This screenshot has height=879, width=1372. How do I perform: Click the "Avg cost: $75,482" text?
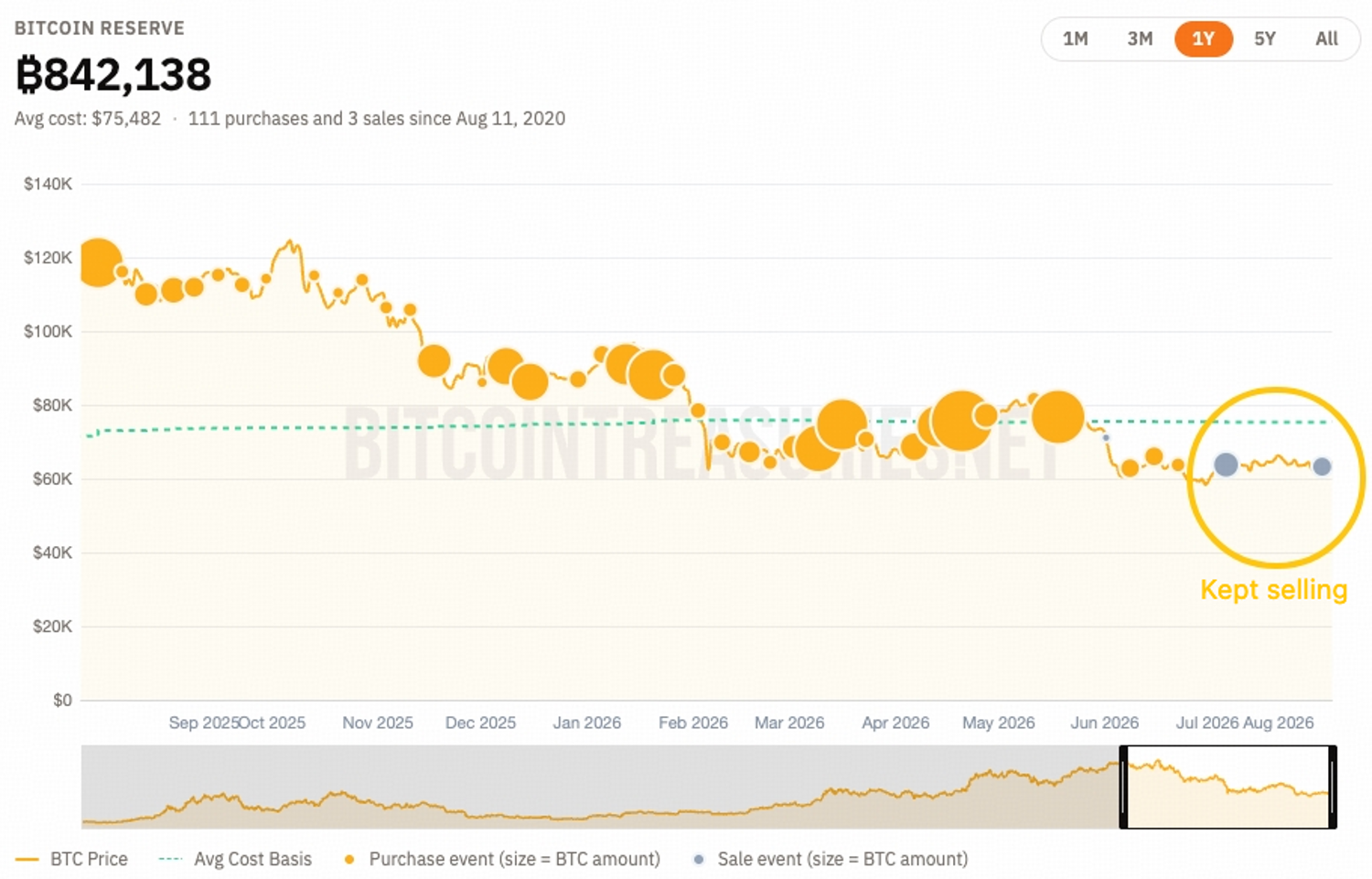88,119
